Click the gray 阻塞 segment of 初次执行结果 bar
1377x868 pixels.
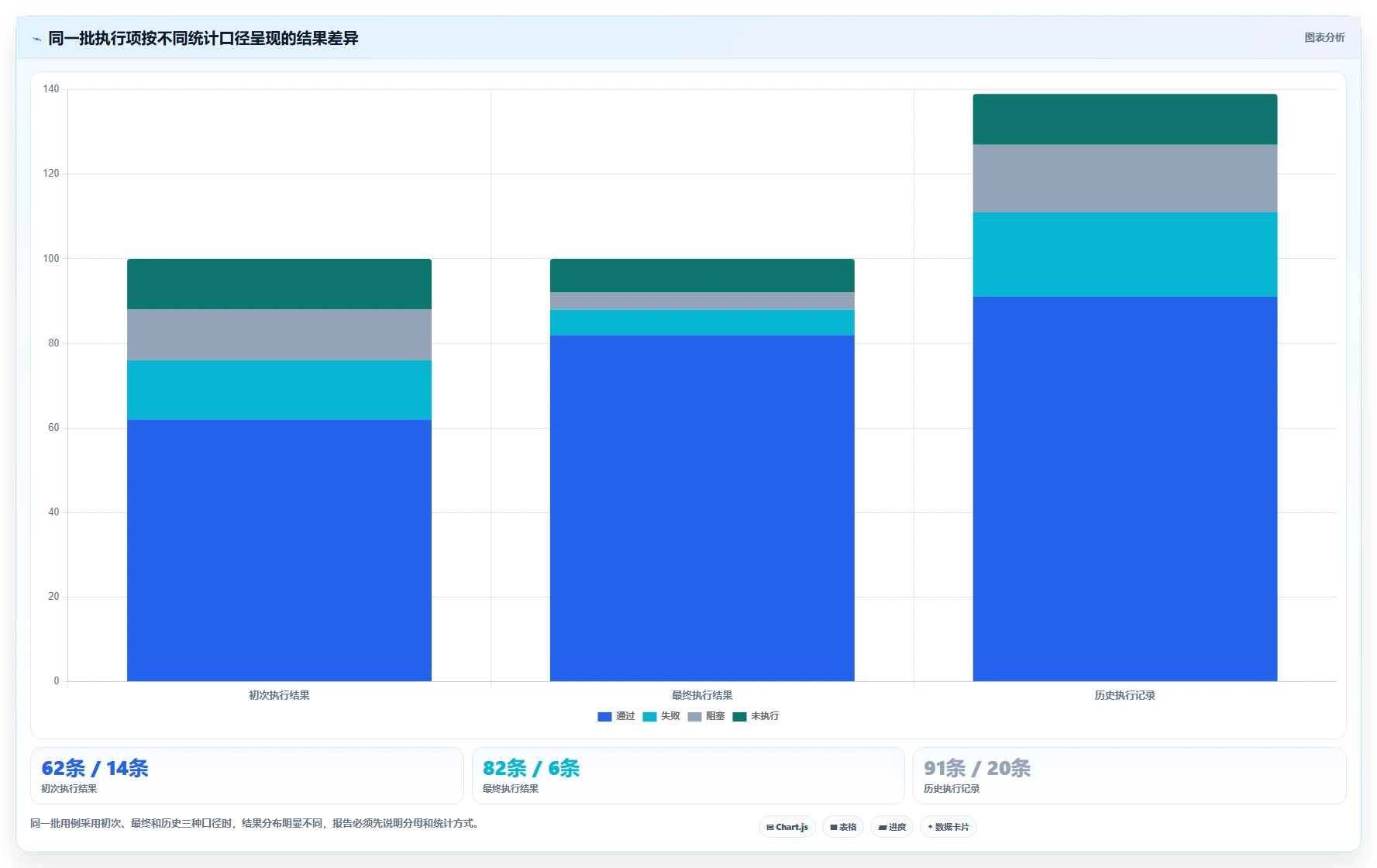tap(279, 335)
